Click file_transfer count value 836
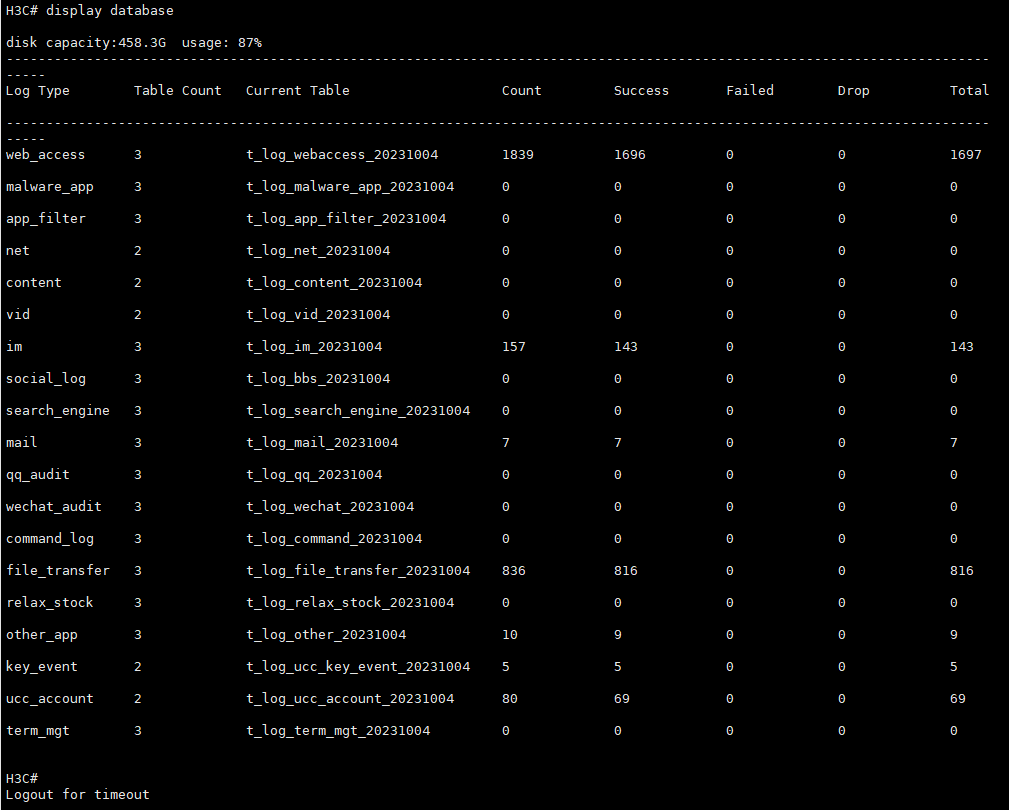The height and width of the screenshot is (810, 1009). 514,571
